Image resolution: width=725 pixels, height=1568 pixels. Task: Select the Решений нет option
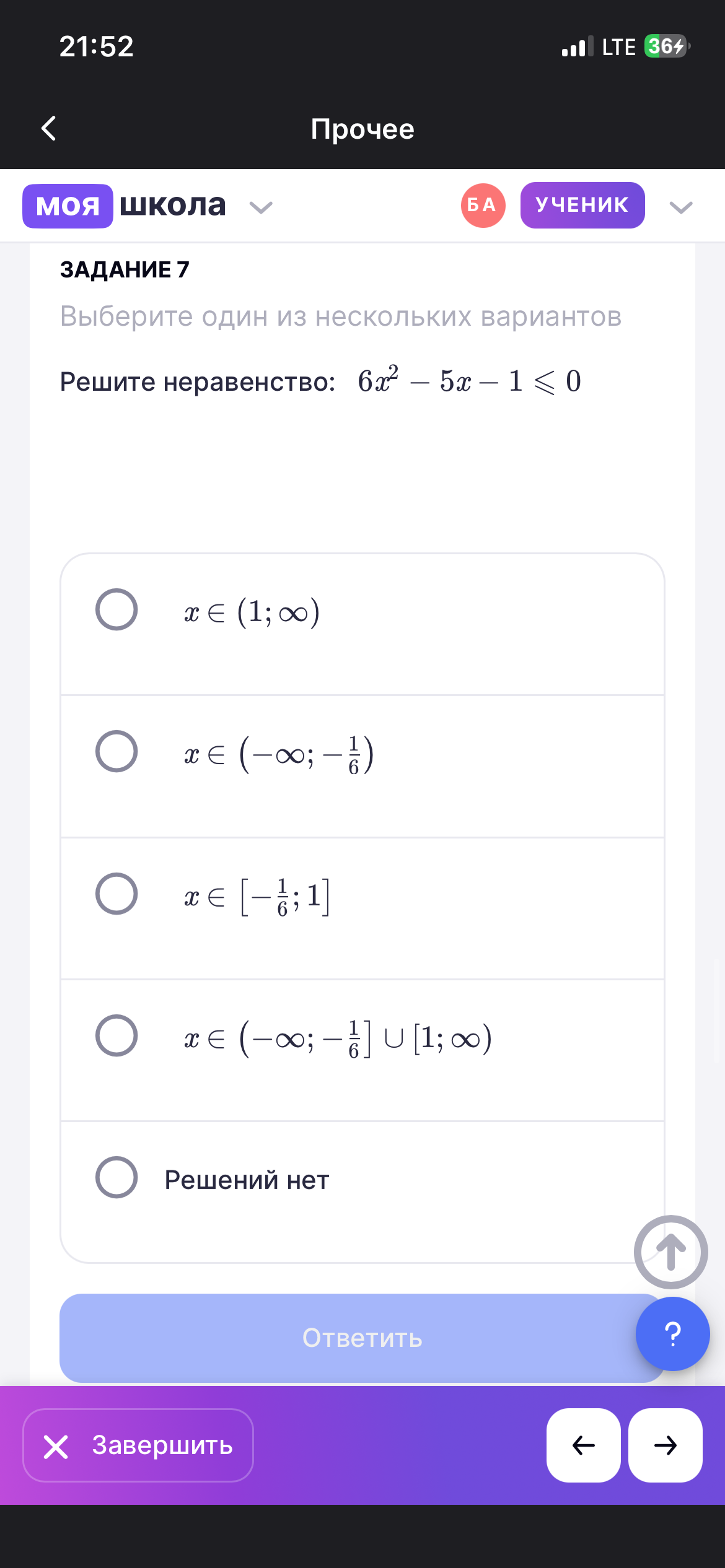pyautogui.click(x=116, y=1177)
